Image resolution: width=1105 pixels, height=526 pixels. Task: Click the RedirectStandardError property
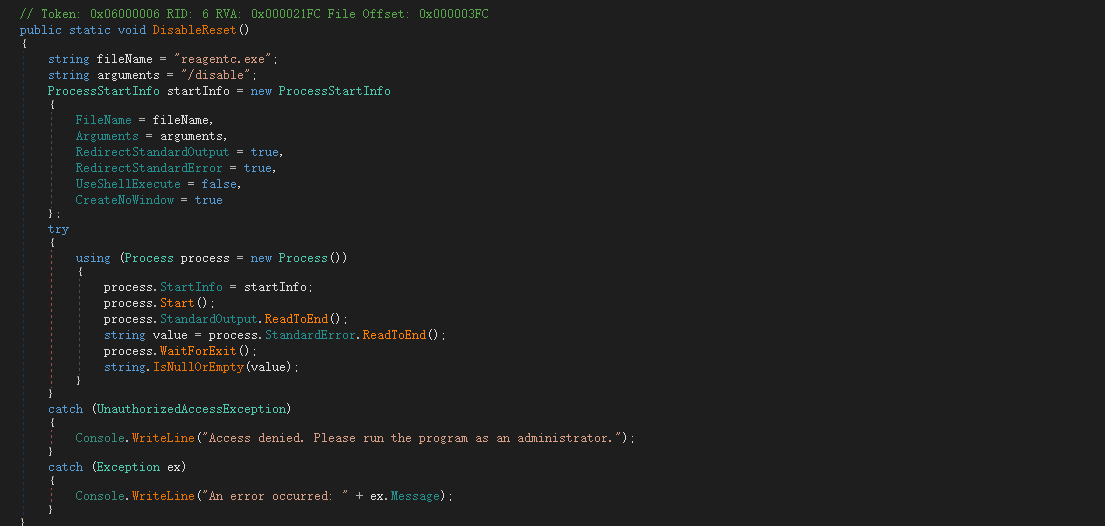click(149, 168)
